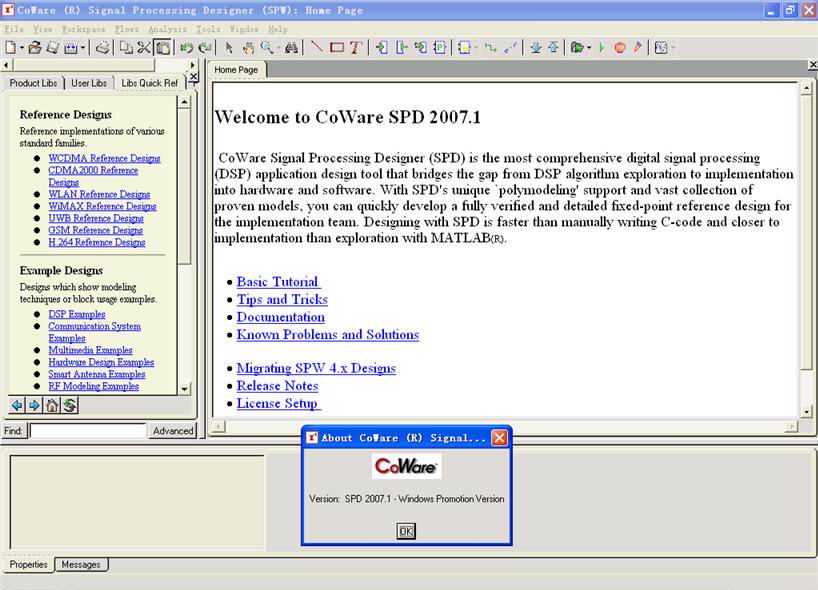This screenshot has height=590, width=818.
Task: Click the Find input field
Action: point(88,431)
